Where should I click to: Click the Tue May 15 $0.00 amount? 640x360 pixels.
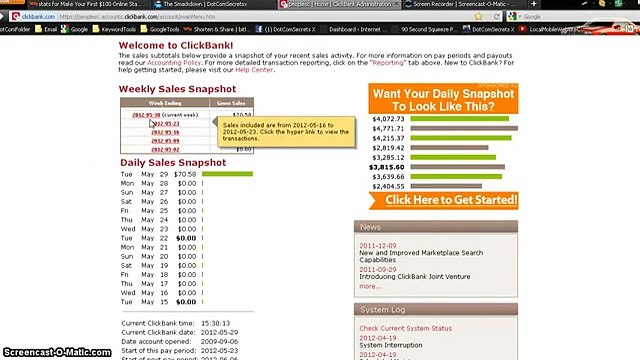[x=186, y=302]
